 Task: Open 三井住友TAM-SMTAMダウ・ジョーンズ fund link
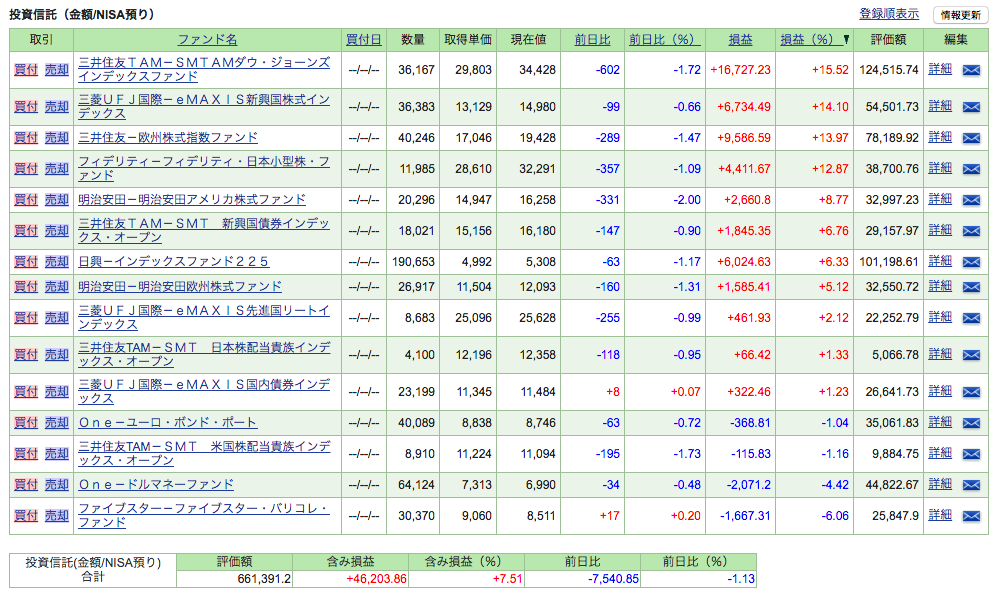pos(204,69)
